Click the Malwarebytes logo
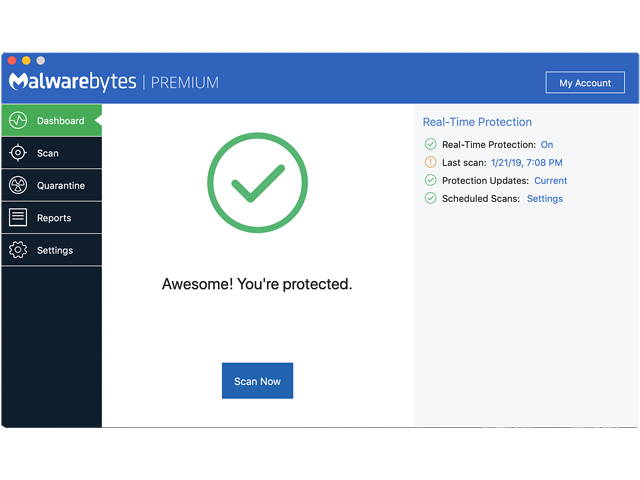Viewport: 640px width, 480px height. 73,82
